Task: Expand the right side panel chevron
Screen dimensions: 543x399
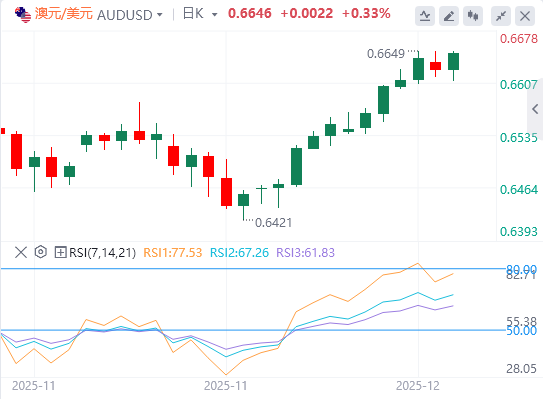Action: point(535,109)
